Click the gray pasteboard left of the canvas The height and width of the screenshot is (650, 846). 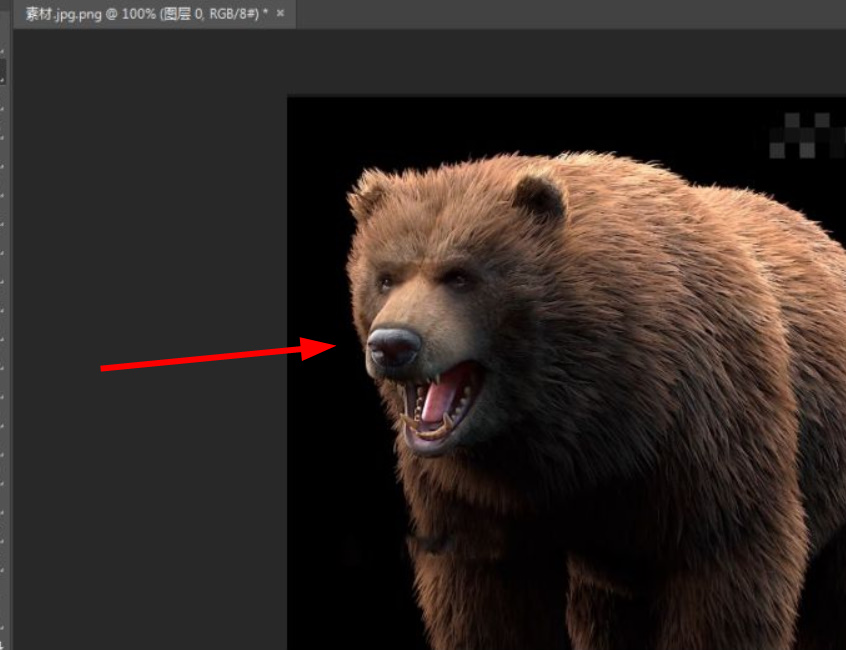click(150, 250)
